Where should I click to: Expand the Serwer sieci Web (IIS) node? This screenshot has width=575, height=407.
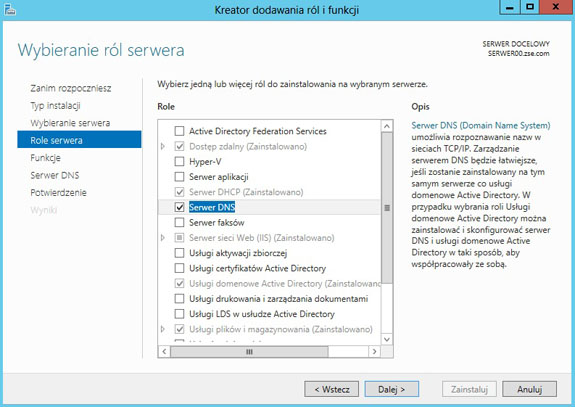pyautogui.click(x=163, y=238)
